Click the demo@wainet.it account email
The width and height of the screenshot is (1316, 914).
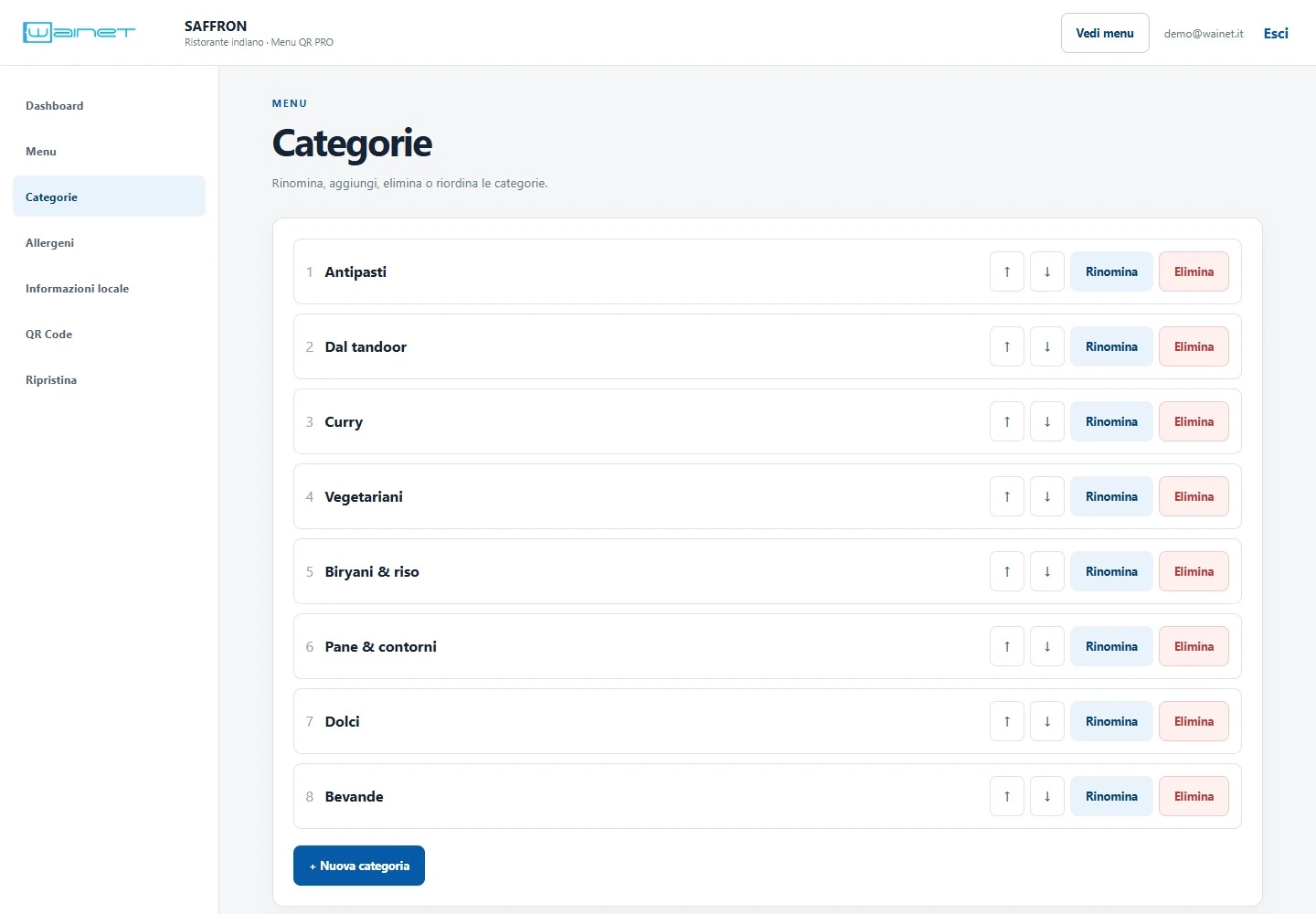click(1204, 34)
